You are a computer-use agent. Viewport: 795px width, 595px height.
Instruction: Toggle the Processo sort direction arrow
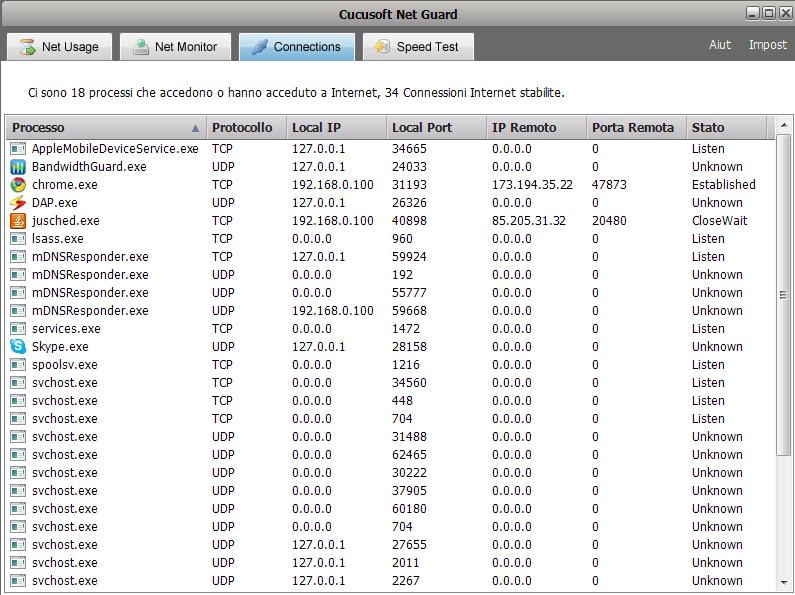[x=195, y=128]
